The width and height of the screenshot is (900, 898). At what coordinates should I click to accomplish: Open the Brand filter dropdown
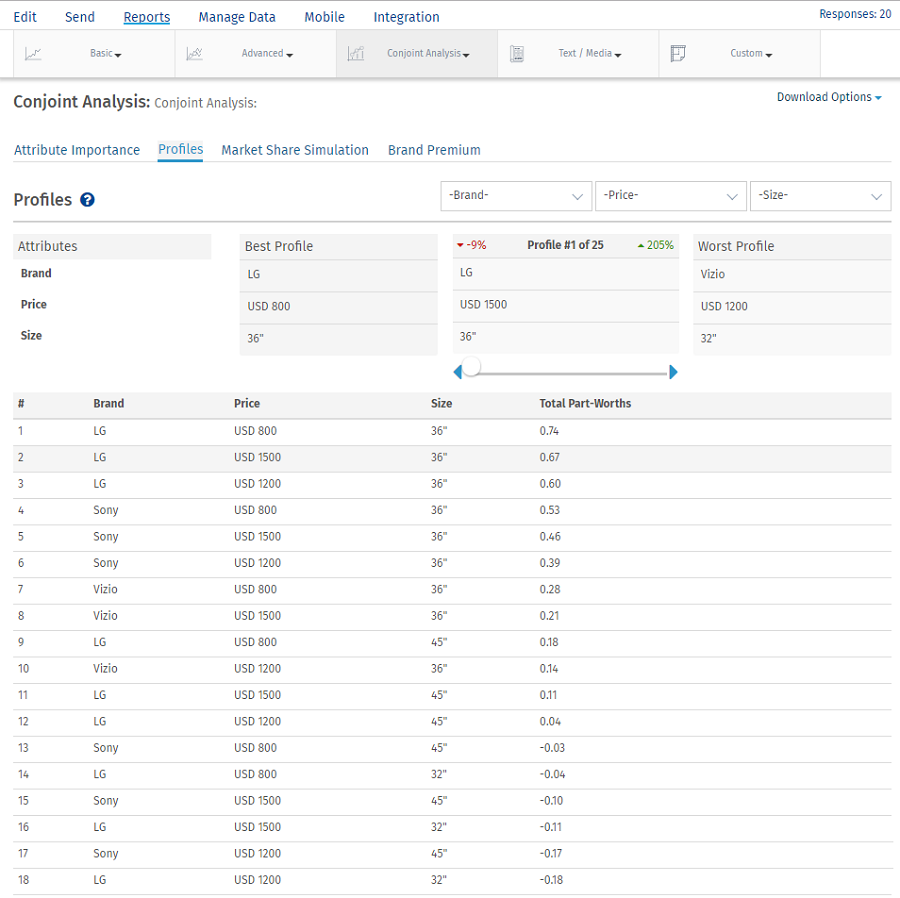(516, 196)
